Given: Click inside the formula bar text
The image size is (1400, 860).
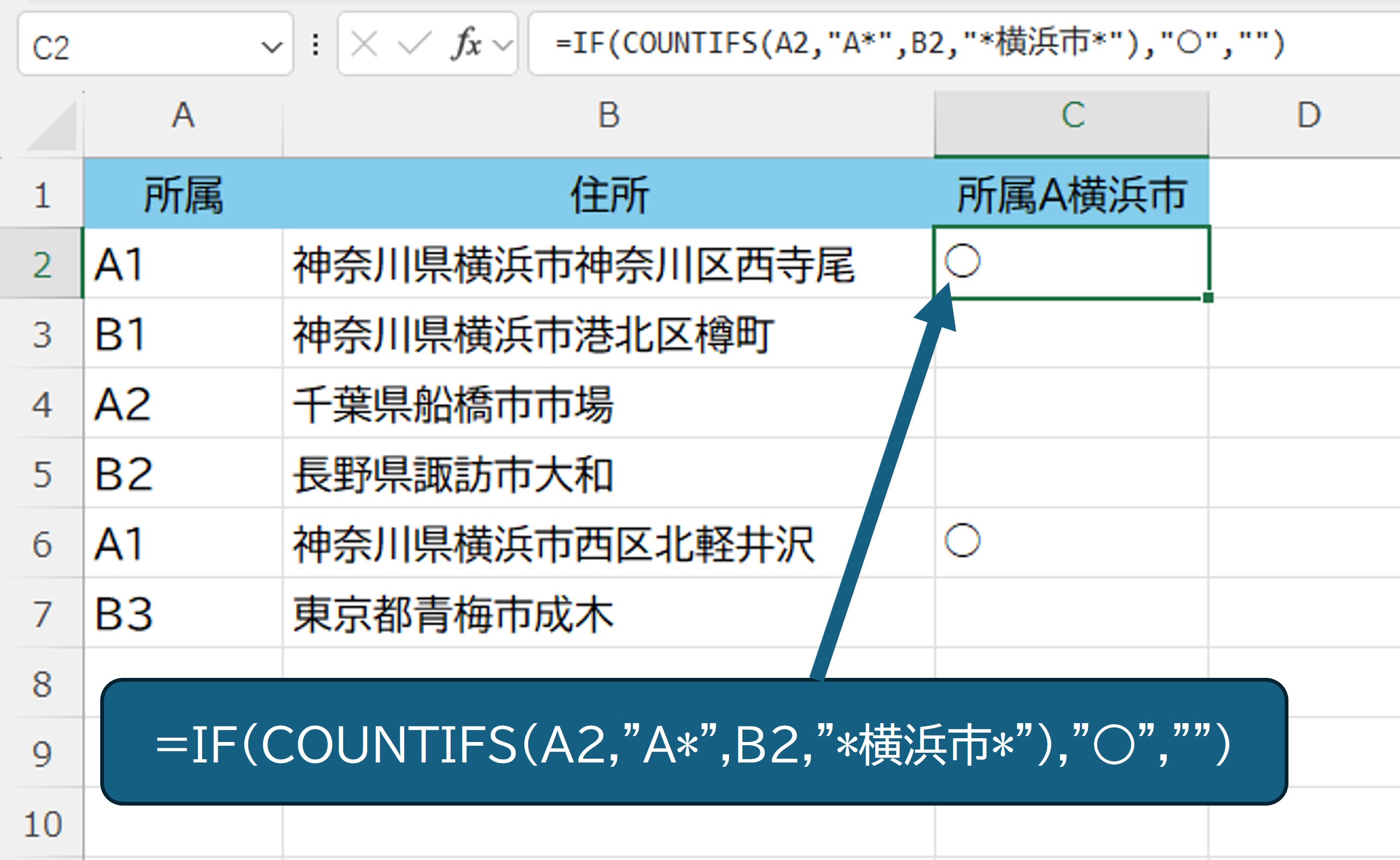Looking at the screenshot, I should tap(910, 43).
